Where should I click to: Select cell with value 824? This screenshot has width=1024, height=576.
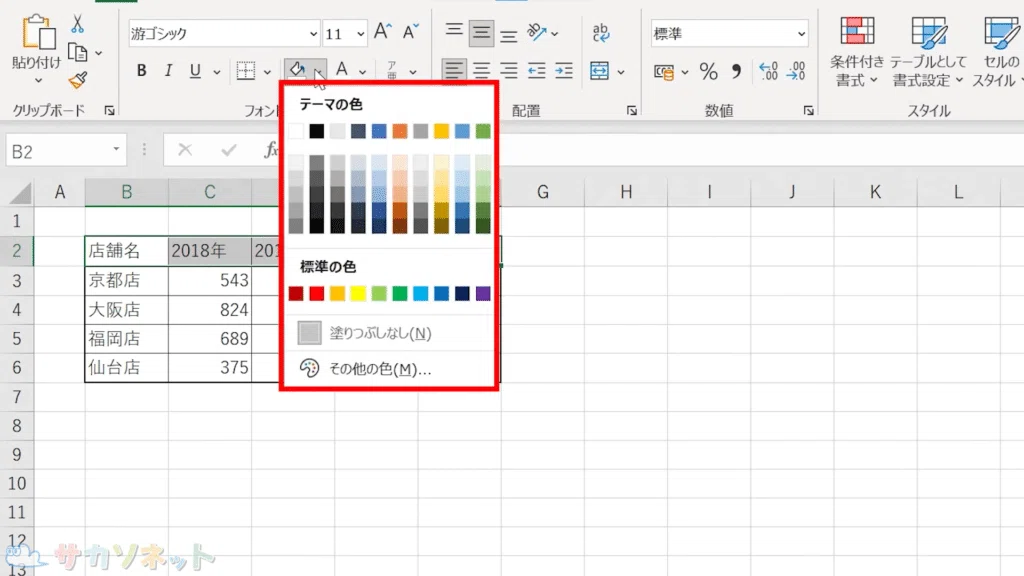pos(210,310)
